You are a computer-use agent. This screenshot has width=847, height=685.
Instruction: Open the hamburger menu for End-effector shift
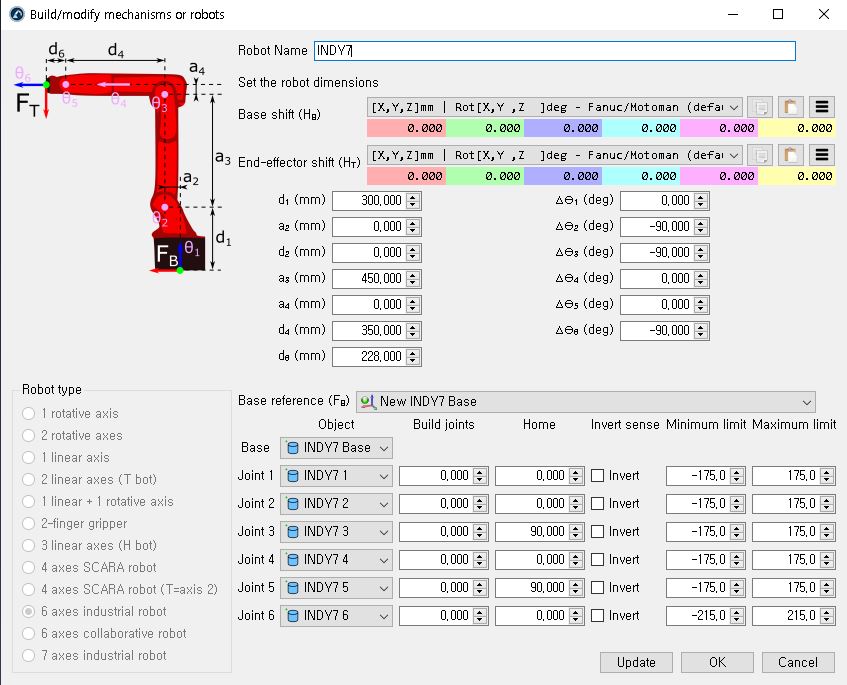point(822,155)
